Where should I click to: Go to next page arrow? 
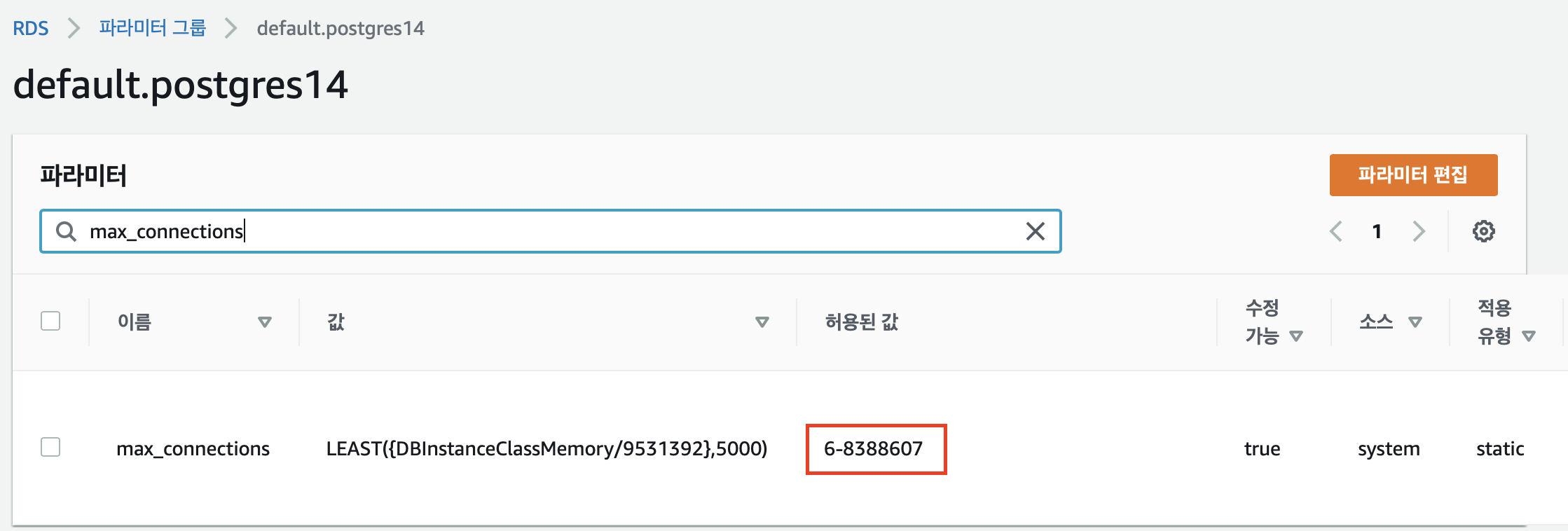(x=1419, y=231)
